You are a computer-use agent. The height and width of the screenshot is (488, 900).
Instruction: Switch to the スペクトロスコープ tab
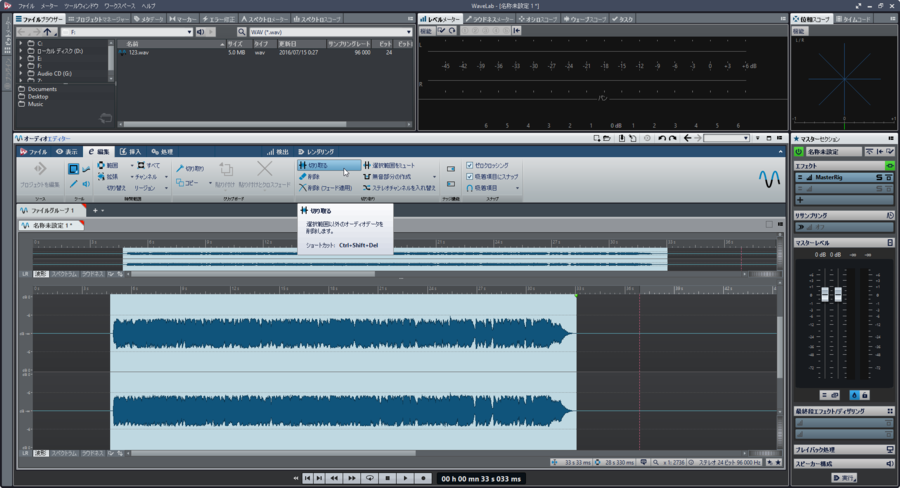point(317,19)
